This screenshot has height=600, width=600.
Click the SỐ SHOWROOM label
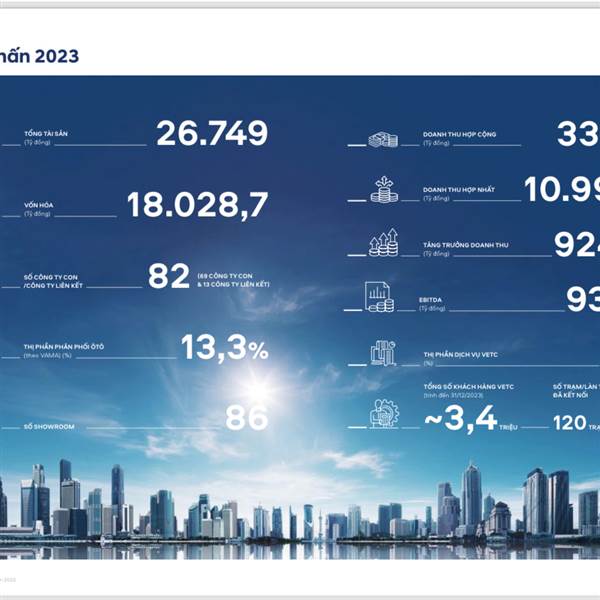coord(49,427)
